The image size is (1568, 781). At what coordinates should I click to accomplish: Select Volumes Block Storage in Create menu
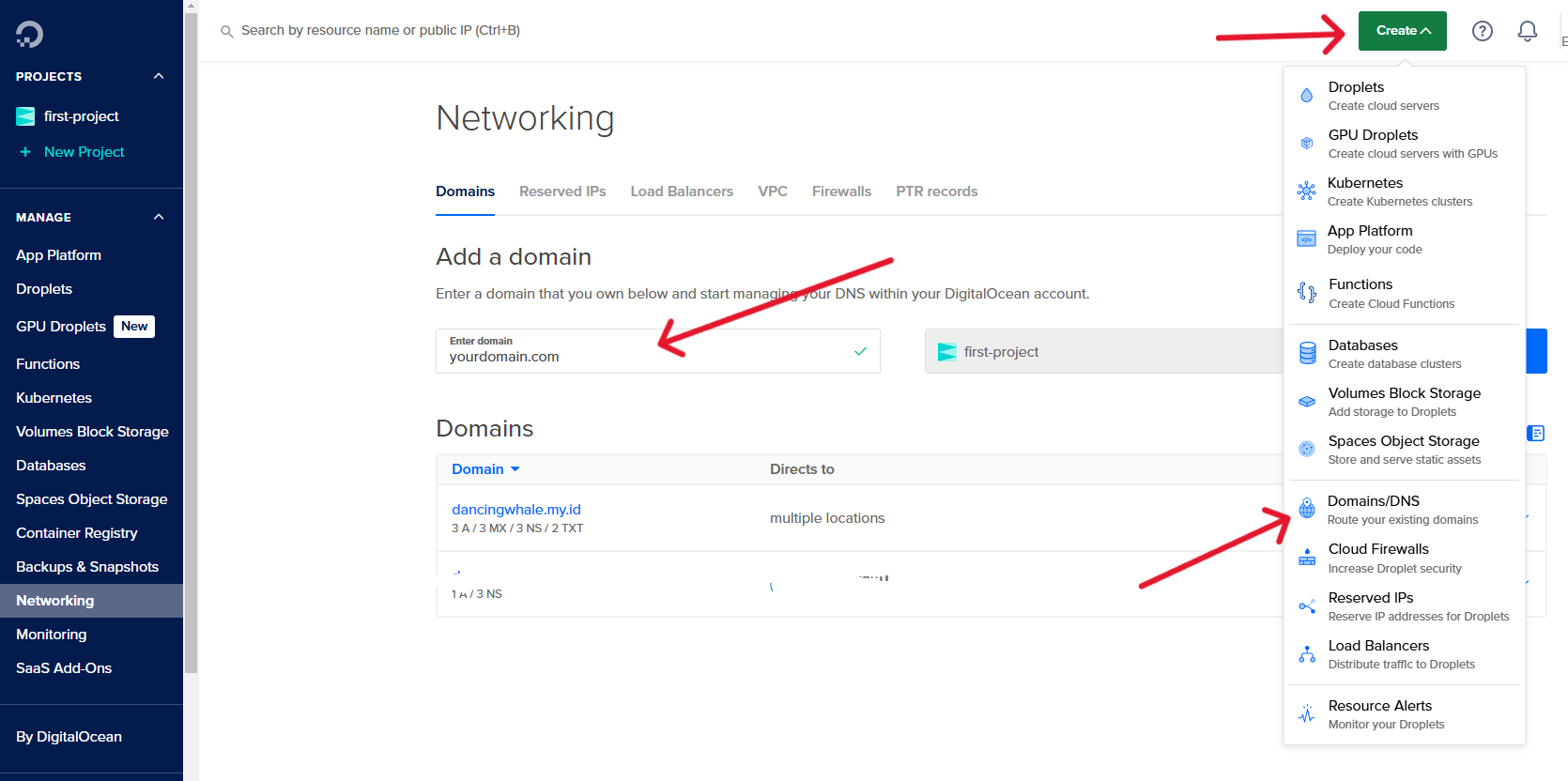1405,402
